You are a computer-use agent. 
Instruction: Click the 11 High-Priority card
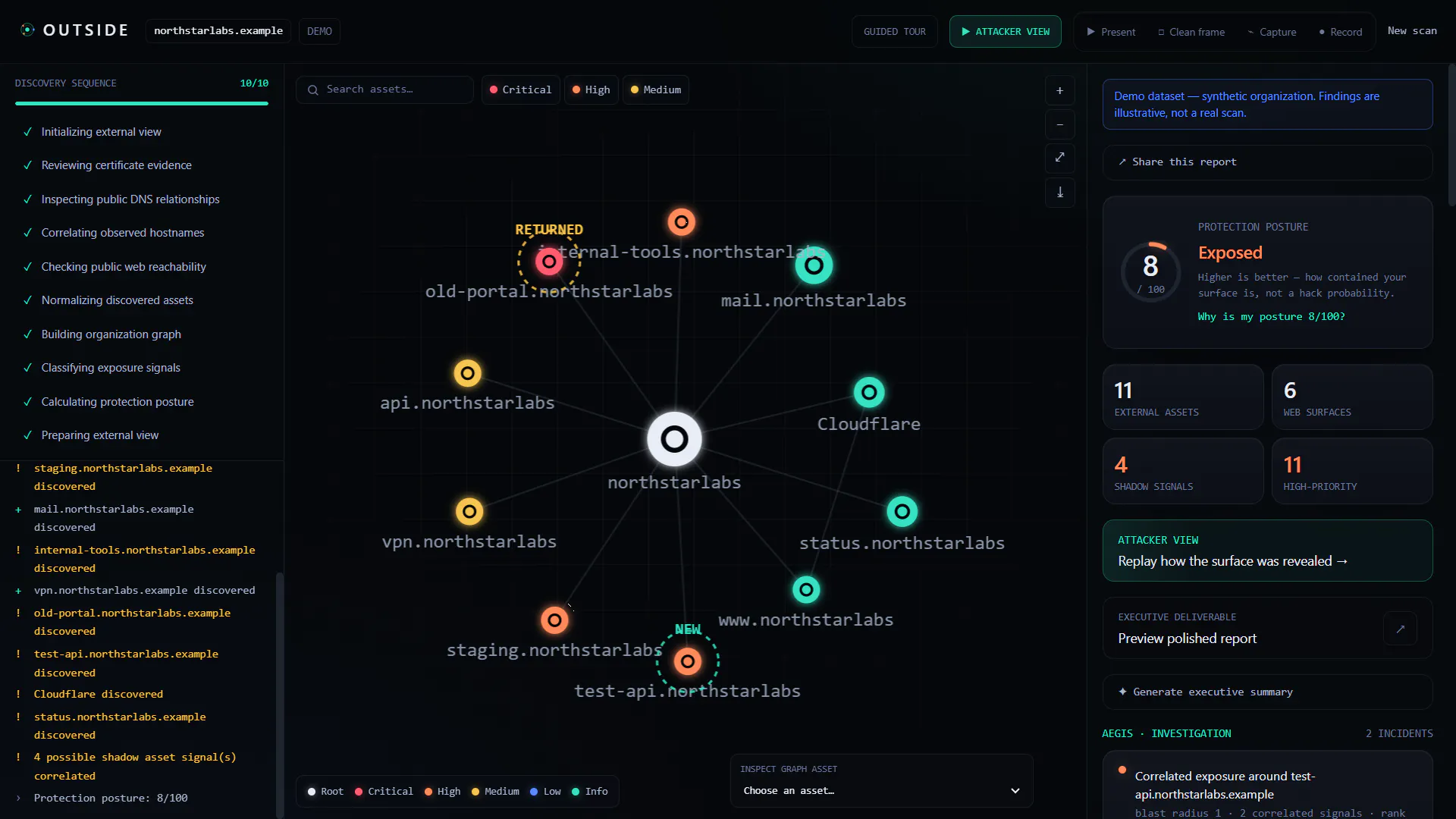tap(1352, 471)
